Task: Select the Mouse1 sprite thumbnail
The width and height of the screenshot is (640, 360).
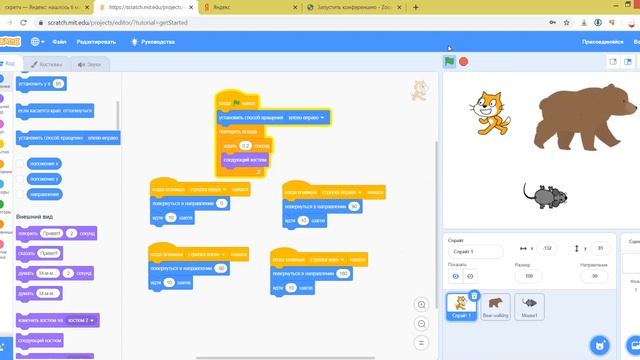Action: click(529, 307)
